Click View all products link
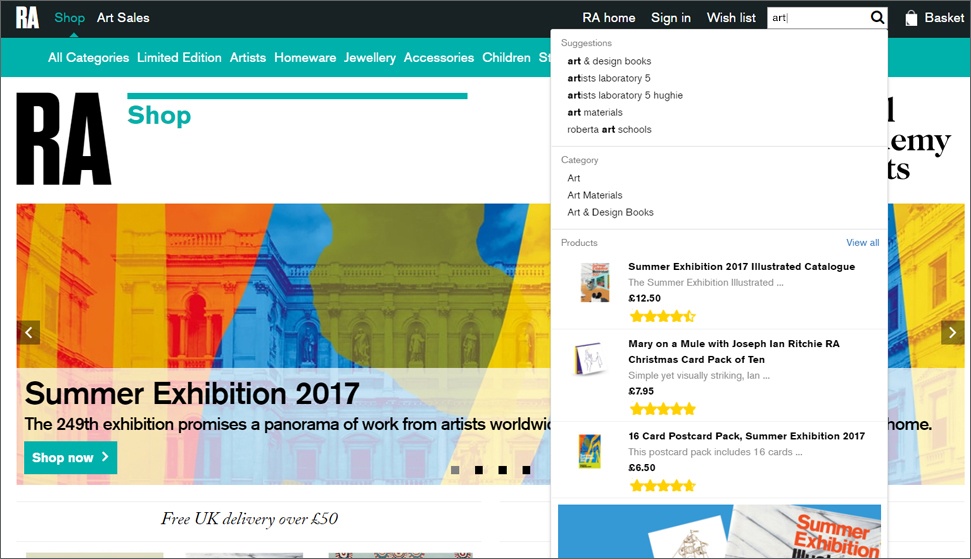 863,243
